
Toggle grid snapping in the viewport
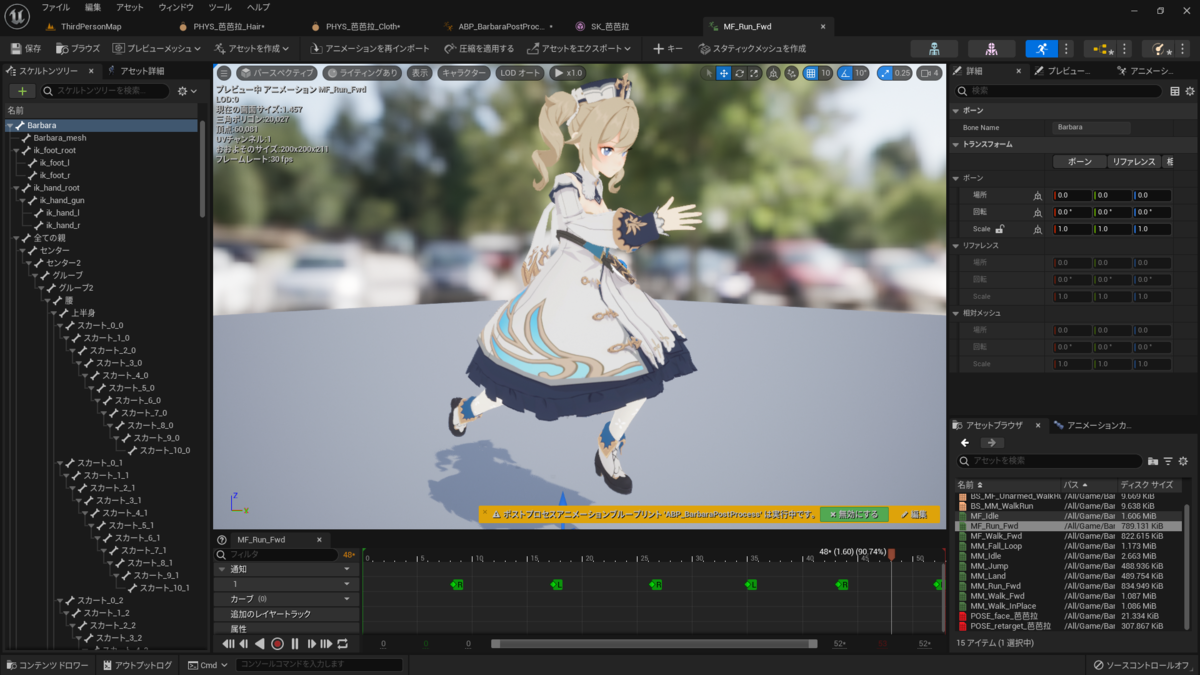point(811,73)
